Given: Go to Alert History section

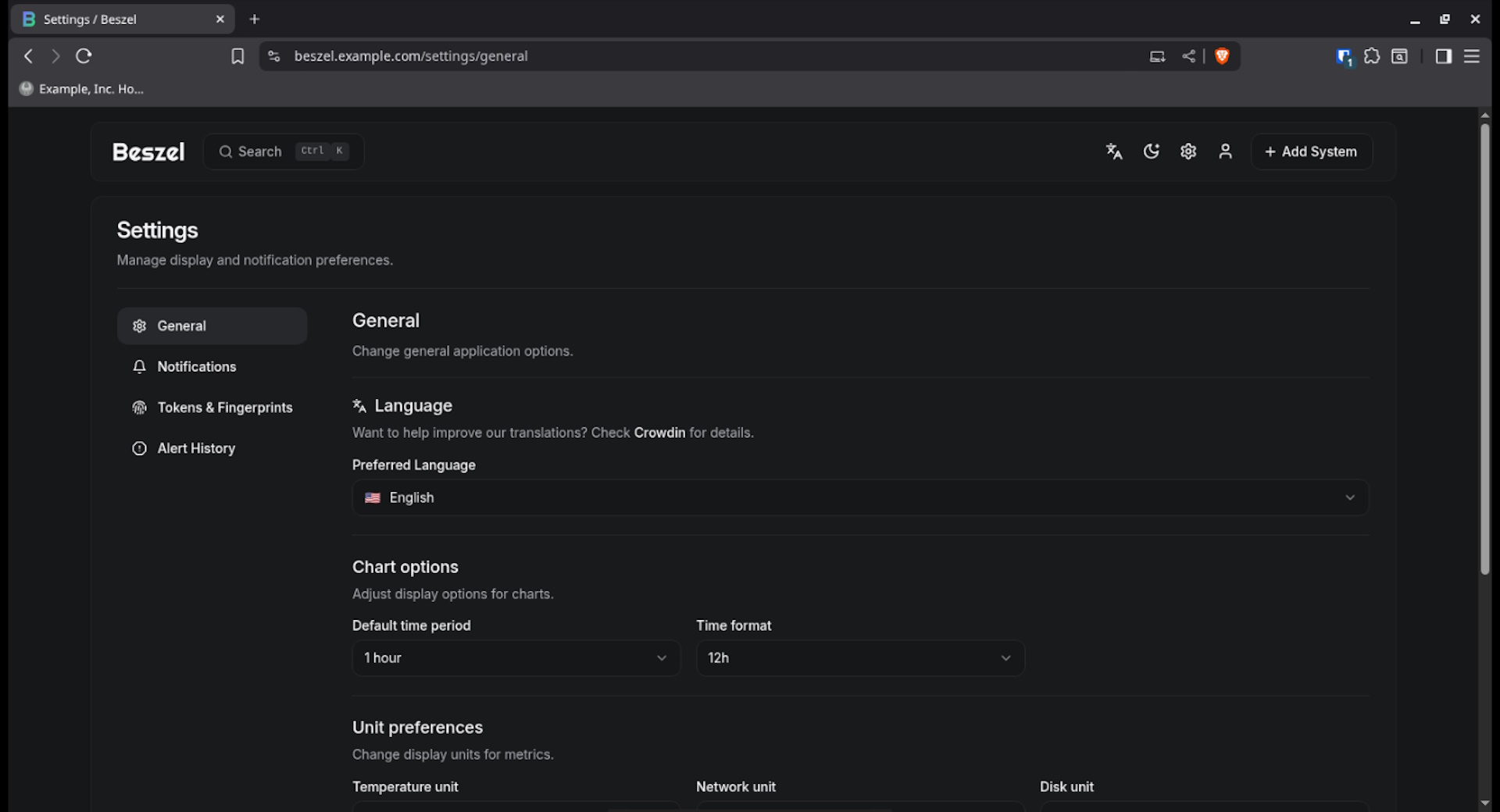Looking at the screenshot, I should [x=196, y=448].
